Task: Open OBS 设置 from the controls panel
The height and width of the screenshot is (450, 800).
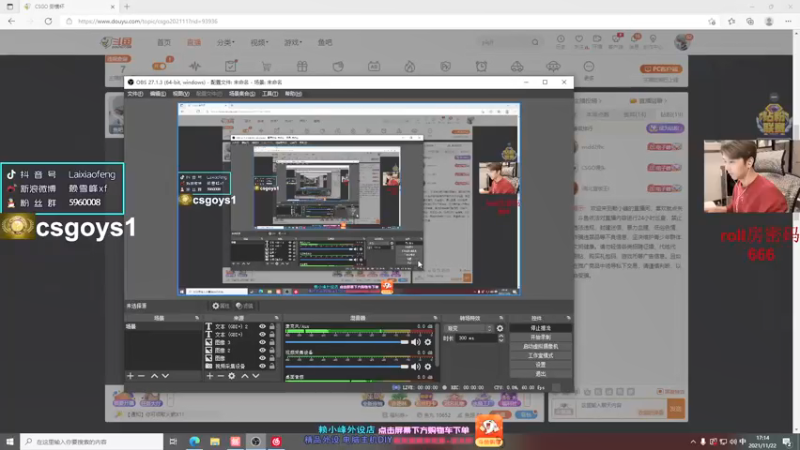Action: pos(540,365)
